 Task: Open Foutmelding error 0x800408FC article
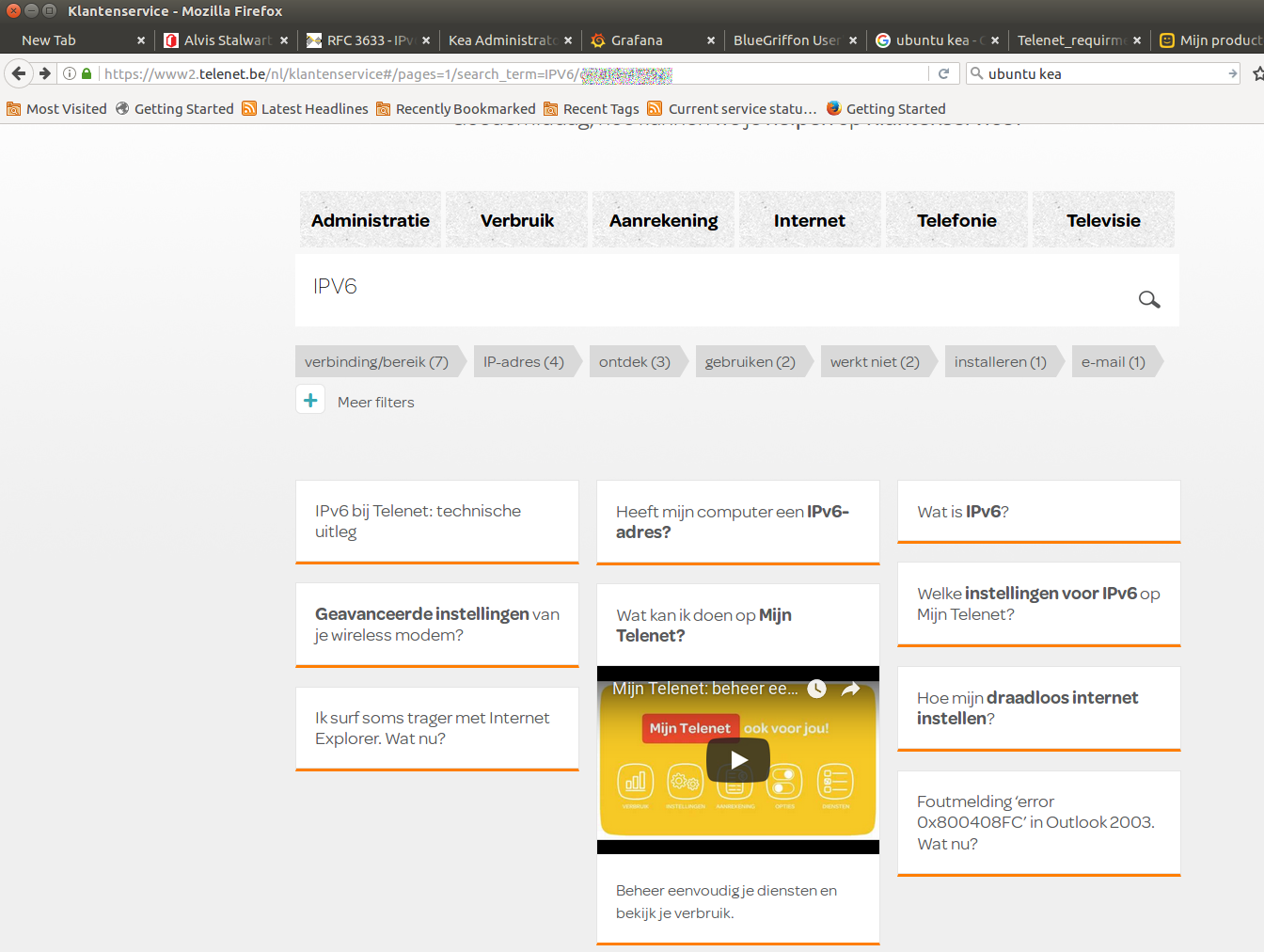click(x=1039, y=823)
